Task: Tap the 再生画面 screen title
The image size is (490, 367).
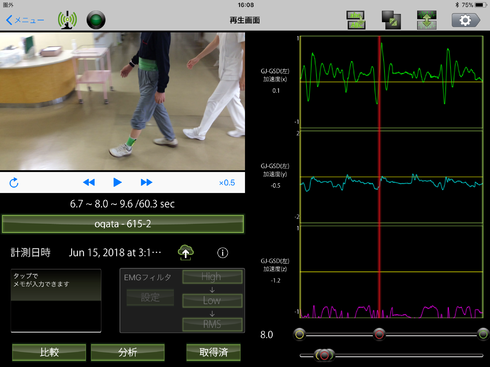Action: pos(245,20)
